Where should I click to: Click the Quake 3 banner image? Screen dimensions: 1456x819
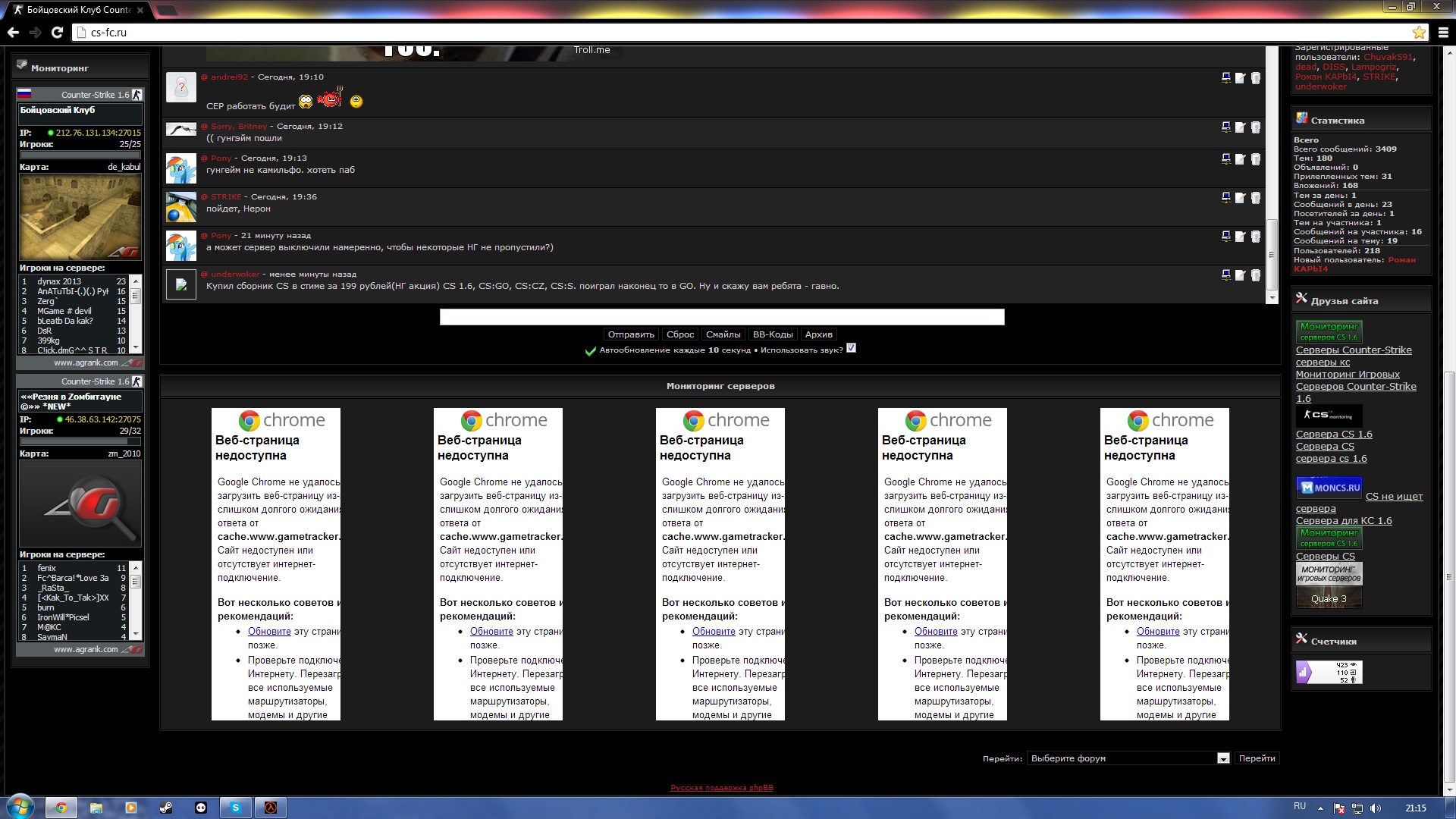click(x=1329, y=598)
